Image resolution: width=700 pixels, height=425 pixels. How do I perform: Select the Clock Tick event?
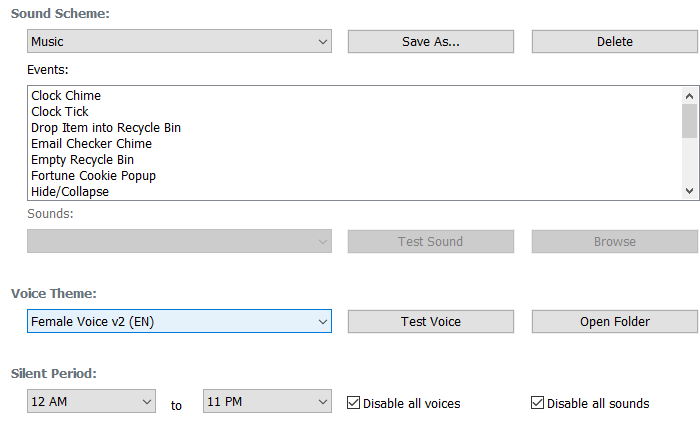coord(60,112)
